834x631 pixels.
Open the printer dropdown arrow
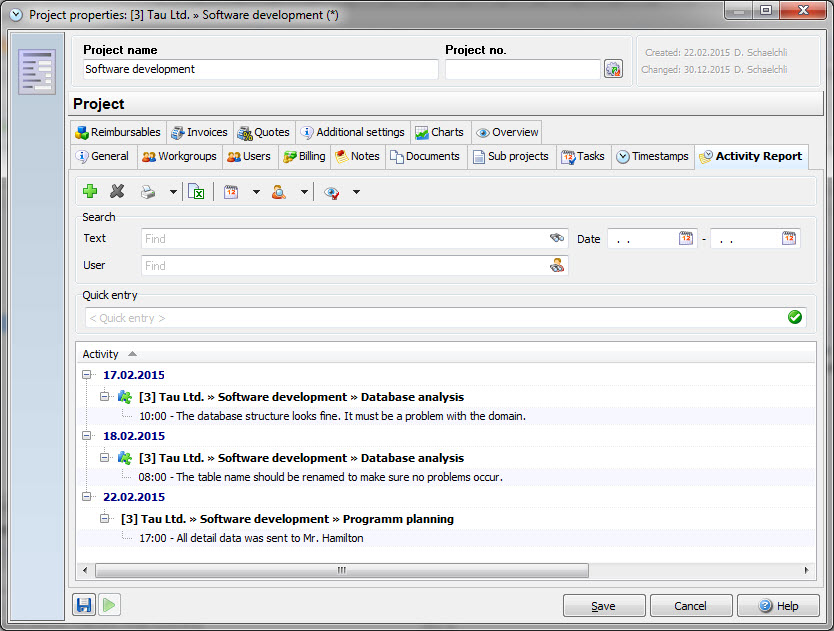(x=173, y=192)
